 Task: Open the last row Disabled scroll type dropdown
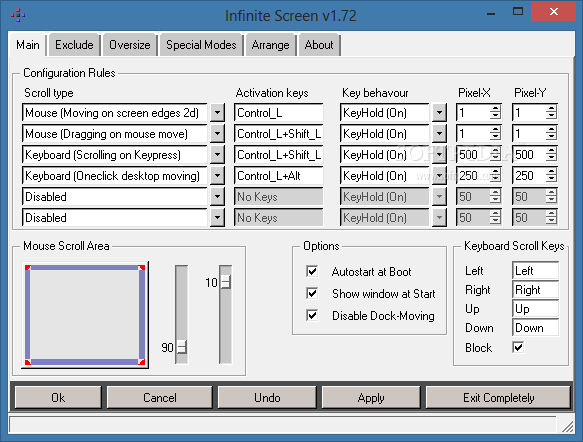[217, 217]
